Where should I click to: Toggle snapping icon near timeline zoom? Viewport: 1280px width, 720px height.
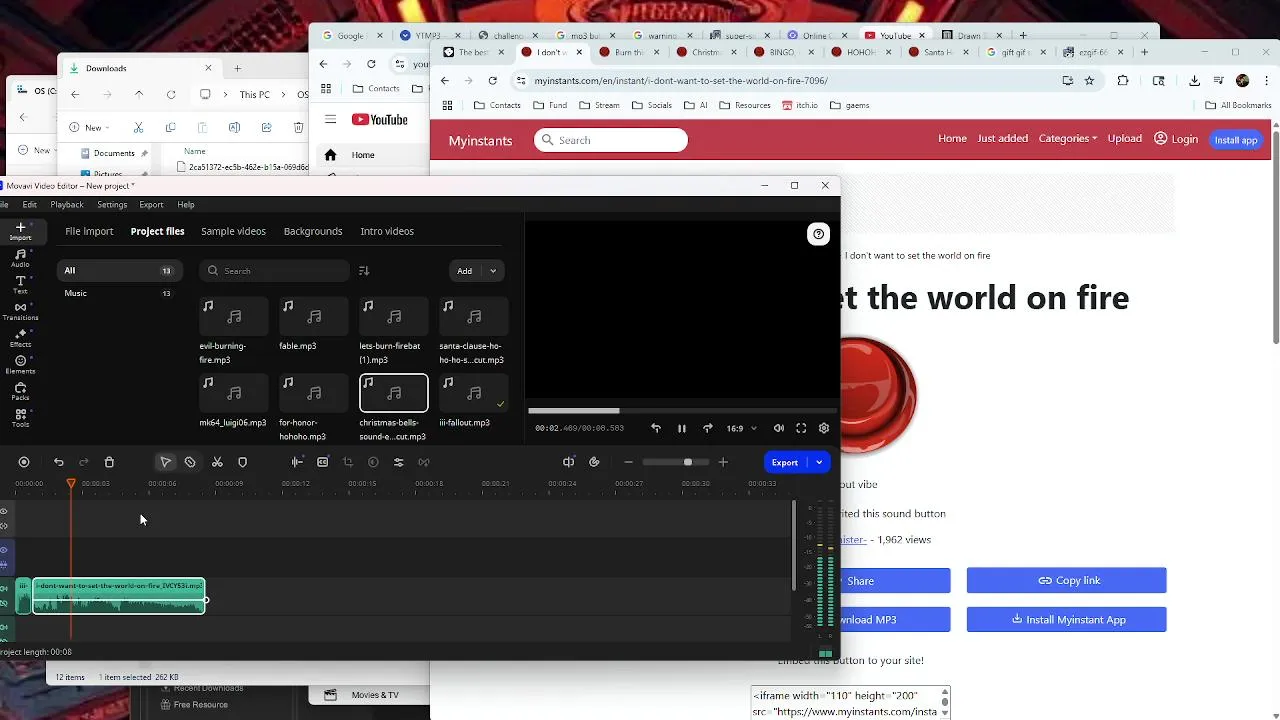[x=594, y=462]
